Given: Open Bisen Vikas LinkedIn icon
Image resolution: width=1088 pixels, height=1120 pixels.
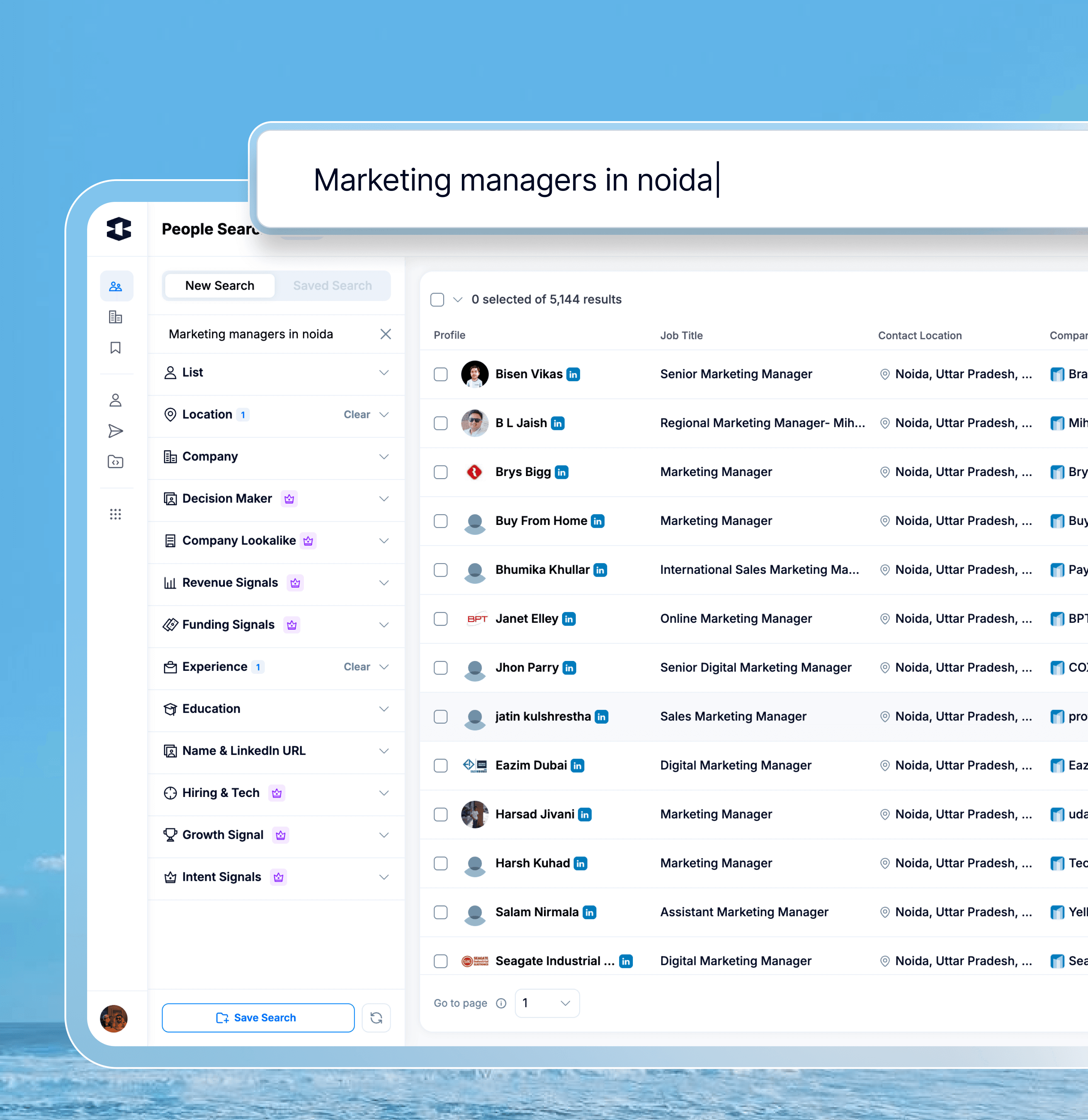Looking at the screenshot, I should (x=573, y=374).
